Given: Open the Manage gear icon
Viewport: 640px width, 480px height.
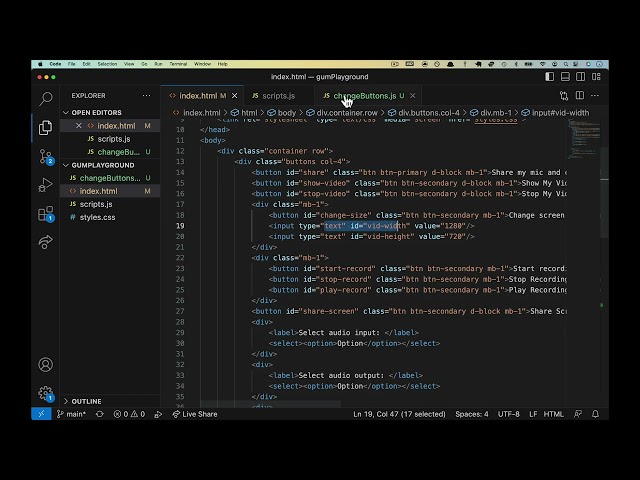Looking at the screenshot, I should coord(46,393).
